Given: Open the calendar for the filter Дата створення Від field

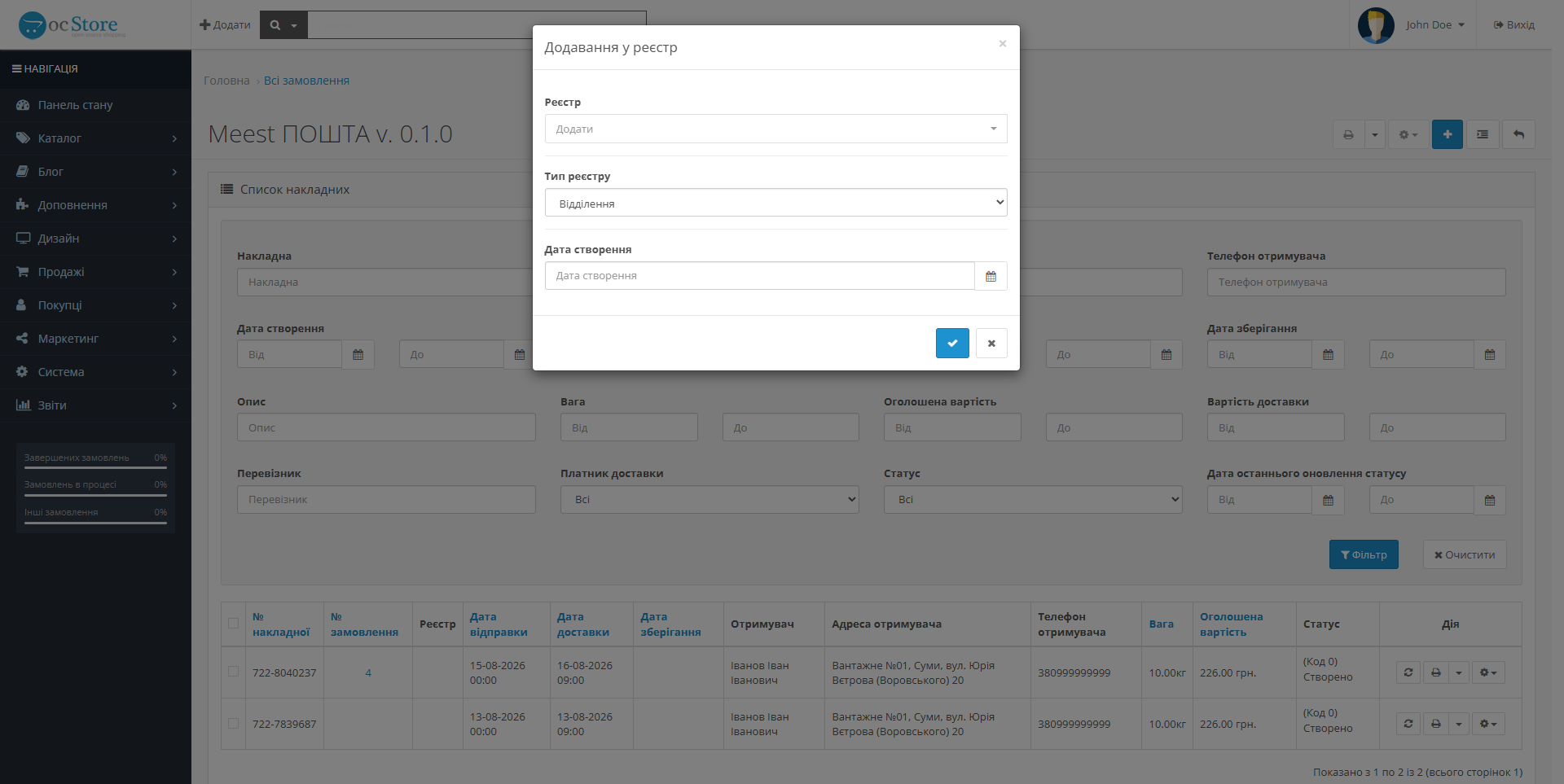Looking at the screenshot, I should [x=358, y=355].
